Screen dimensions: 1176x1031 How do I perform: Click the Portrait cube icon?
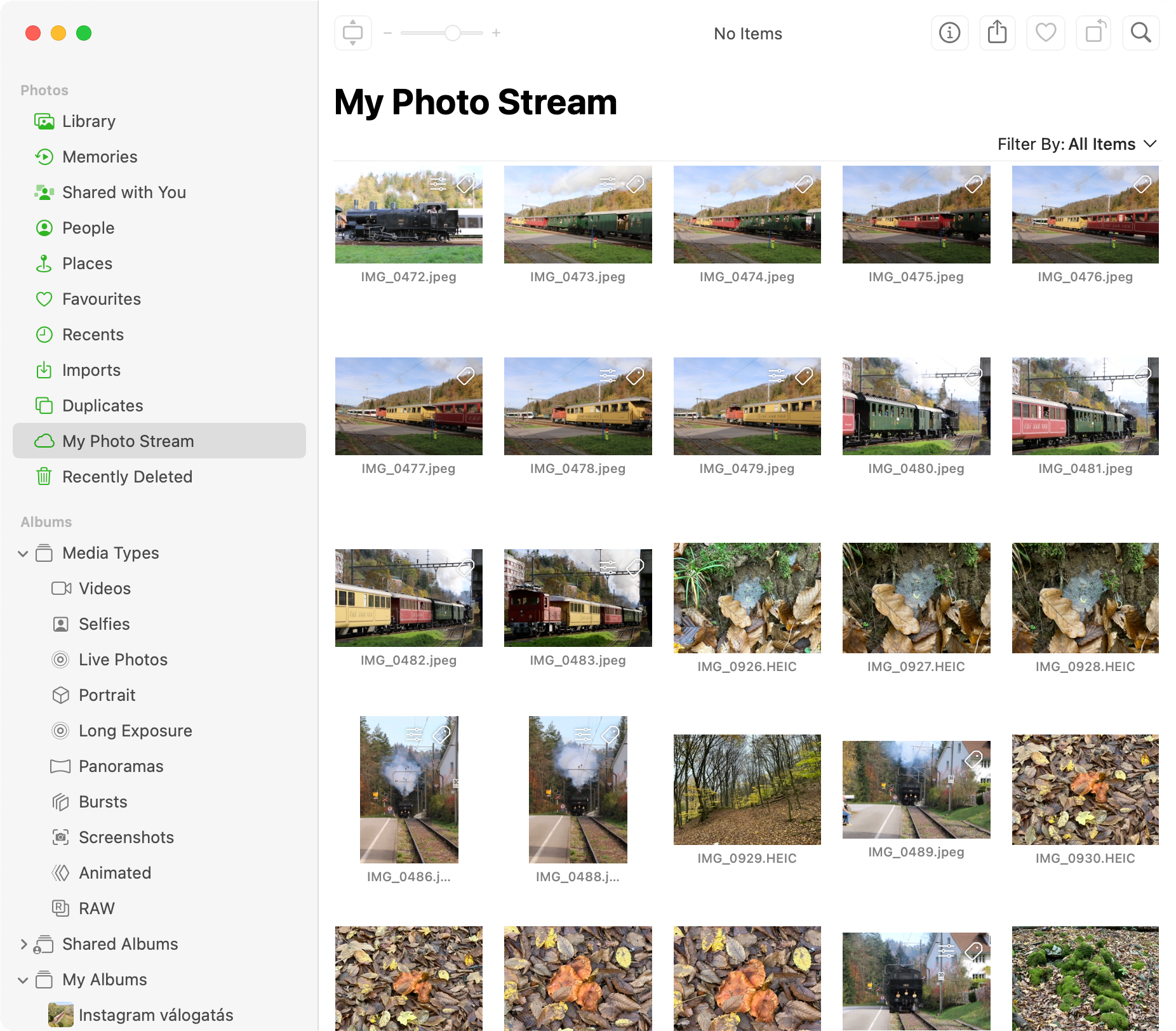[60, 695]
